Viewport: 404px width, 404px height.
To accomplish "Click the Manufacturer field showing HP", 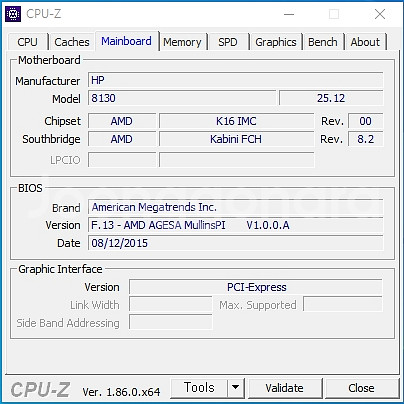I will (236, 80).
